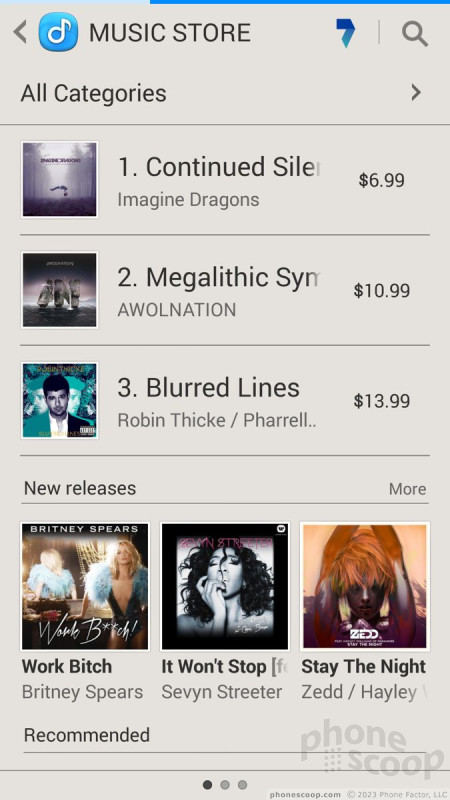Viewport: 450px width, 800px height.
Task: Tap the back arrow in header
Action: (20, 33)
